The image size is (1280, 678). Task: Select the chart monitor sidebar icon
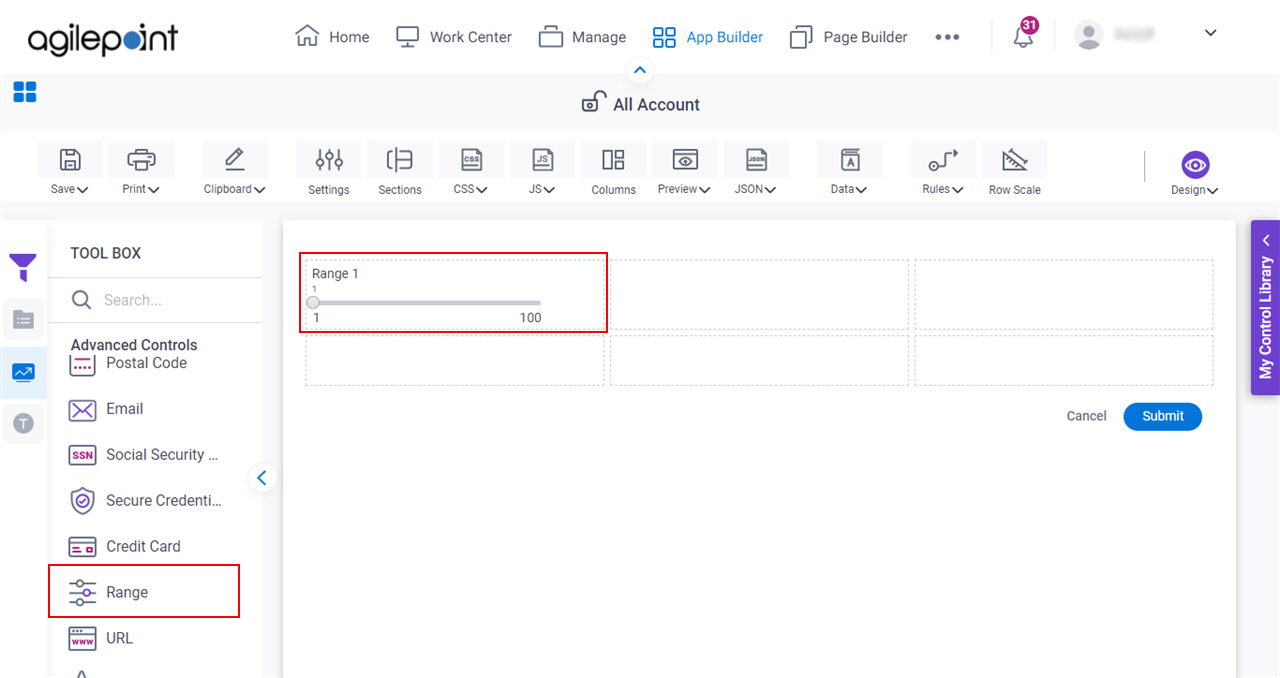(23, 372)
